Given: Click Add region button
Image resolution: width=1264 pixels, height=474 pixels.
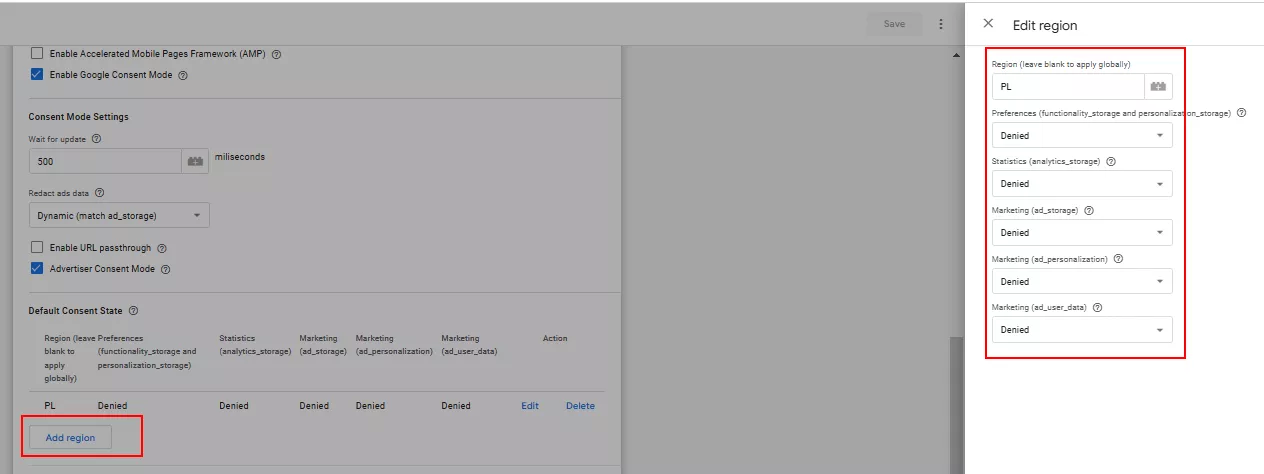Looking at the screenshot, I should (x=70, y=438).
